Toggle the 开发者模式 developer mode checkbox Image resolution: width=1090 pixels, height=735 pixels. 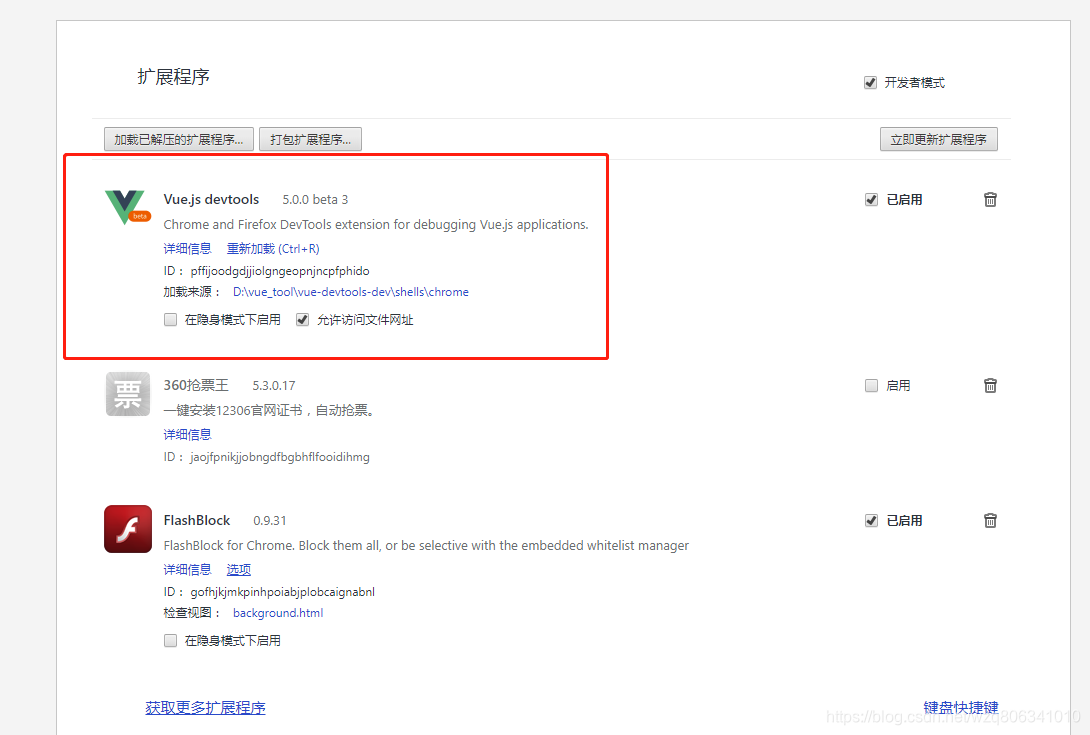coord(870,83)
